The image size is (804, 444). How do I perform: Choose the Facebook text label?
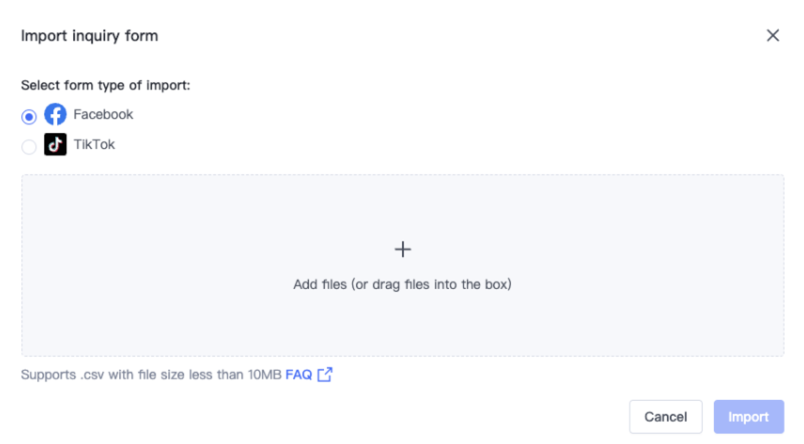103,115
